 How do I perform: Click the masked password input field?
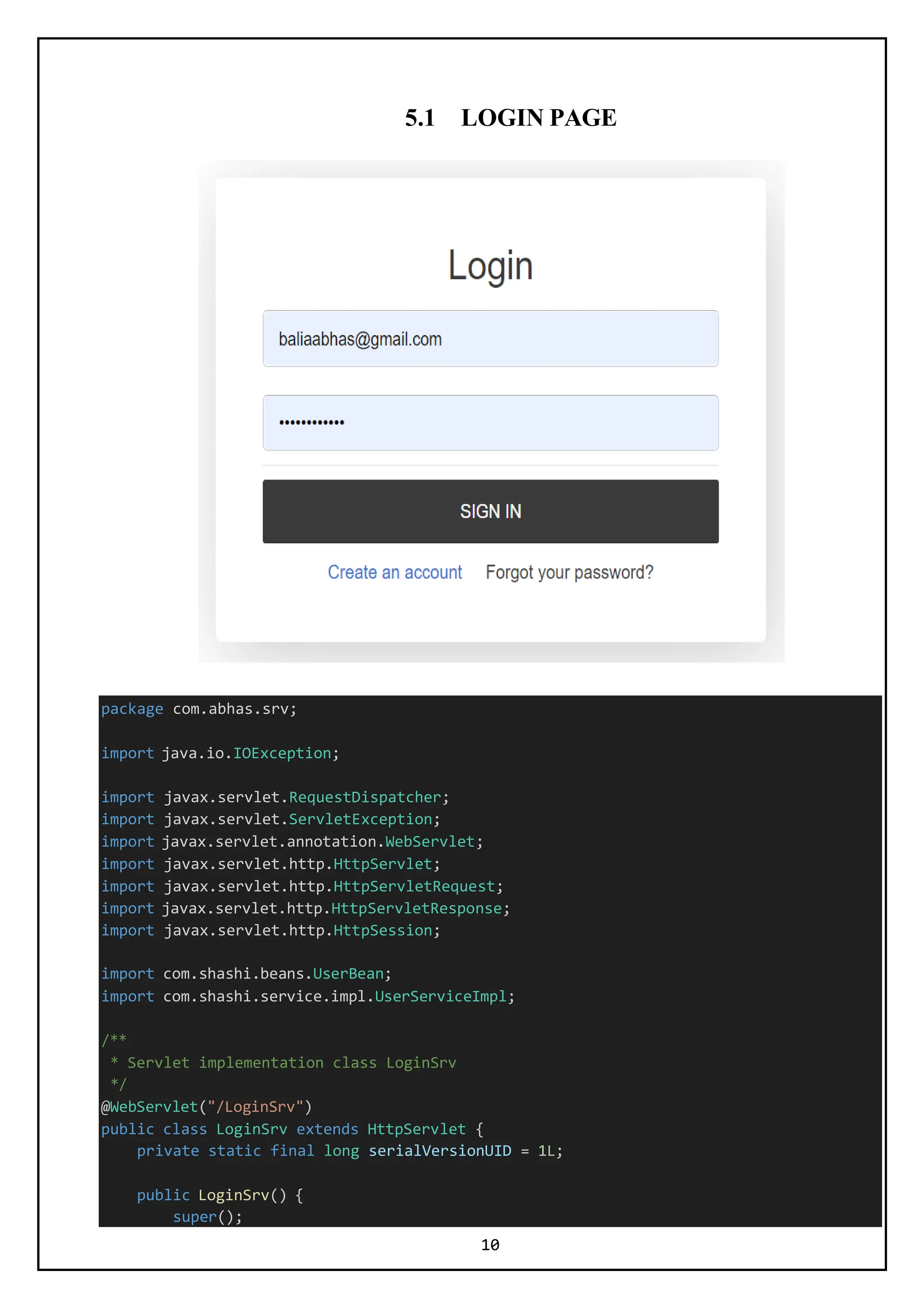tap(490, 423)
